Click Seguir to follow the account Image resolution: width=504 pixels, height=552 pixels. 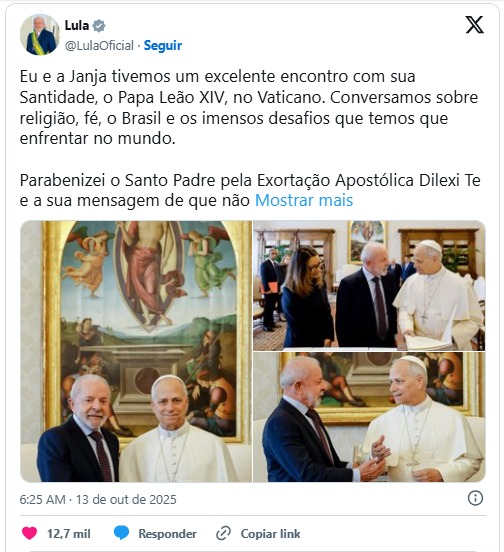[x=163, y=45]
